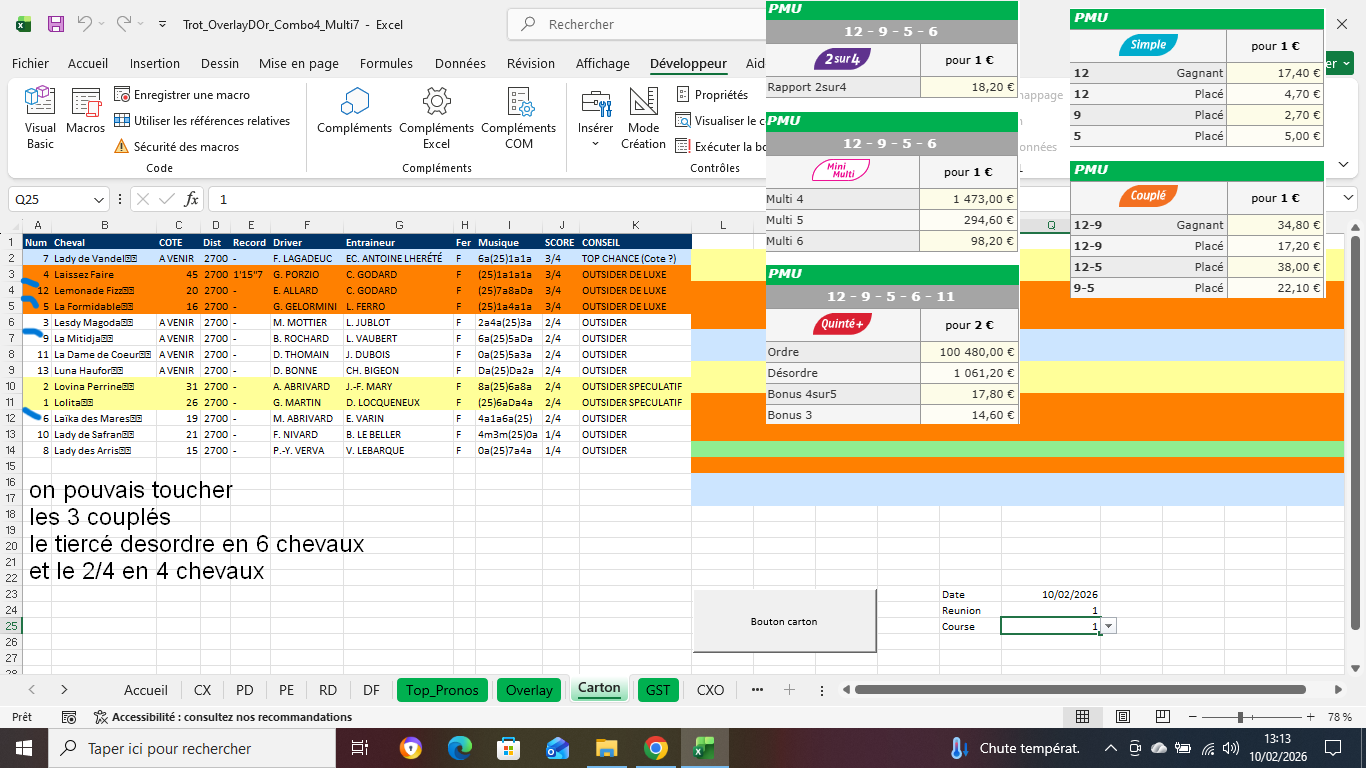This screenshot has width=1366, height=768.
Task: Open Compléments COM dialog
Action: click(518, 118)
